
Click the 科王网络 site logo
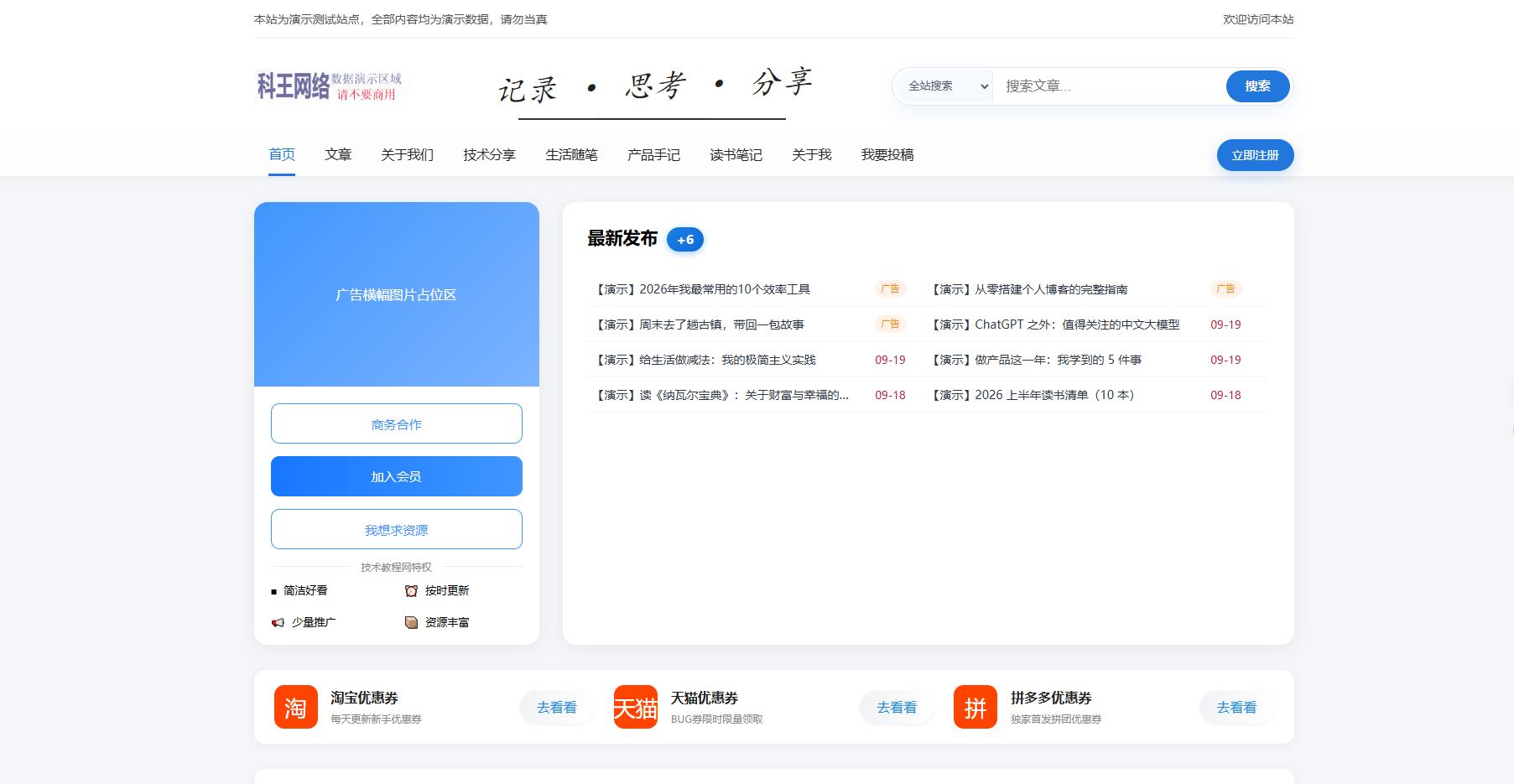point(330,86)
